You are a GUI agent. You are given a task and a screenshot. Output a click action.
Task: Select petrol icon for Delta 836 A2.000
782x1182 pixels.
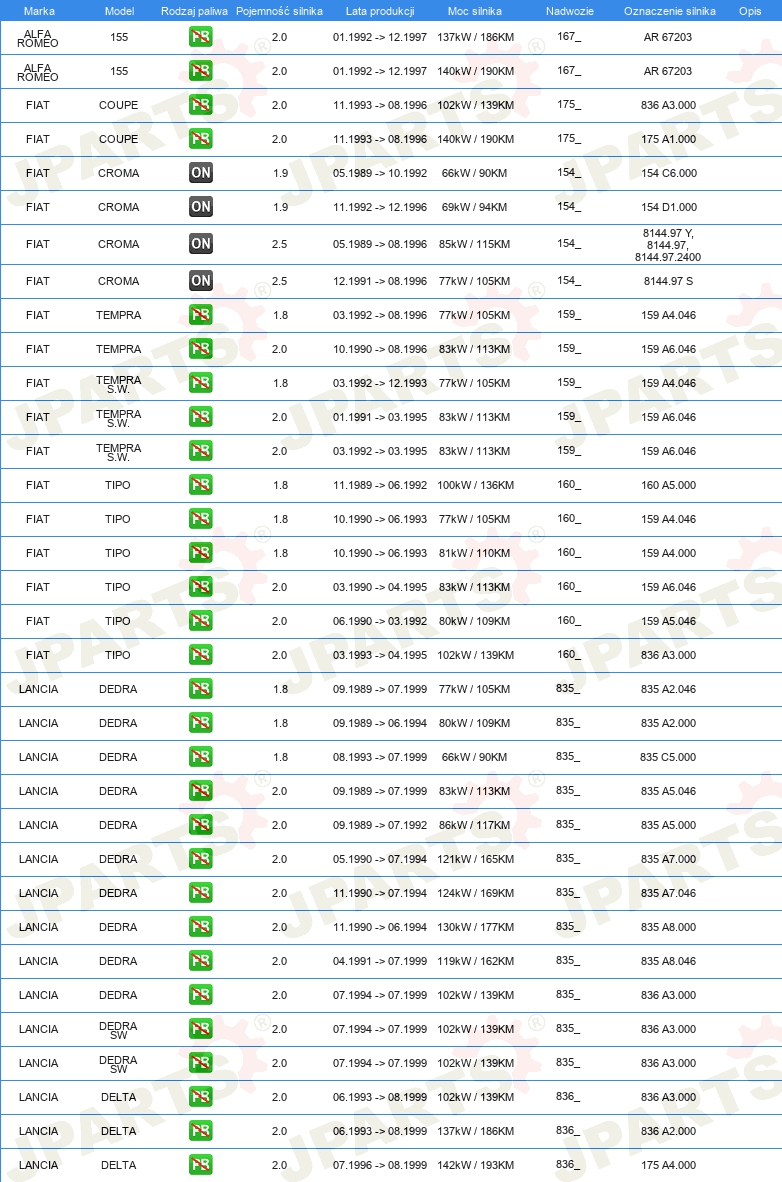pos(201,1131)
